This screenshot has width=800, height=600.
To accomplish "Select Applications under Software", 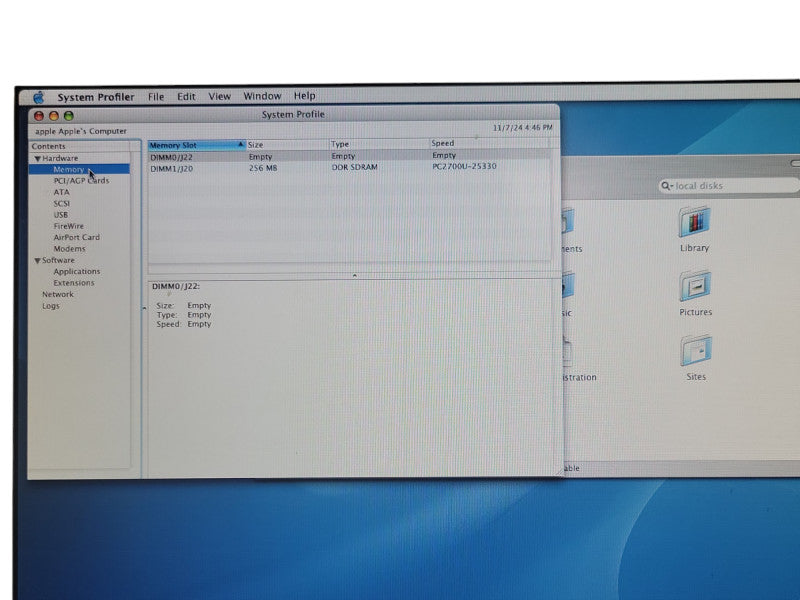I will 77,271.
